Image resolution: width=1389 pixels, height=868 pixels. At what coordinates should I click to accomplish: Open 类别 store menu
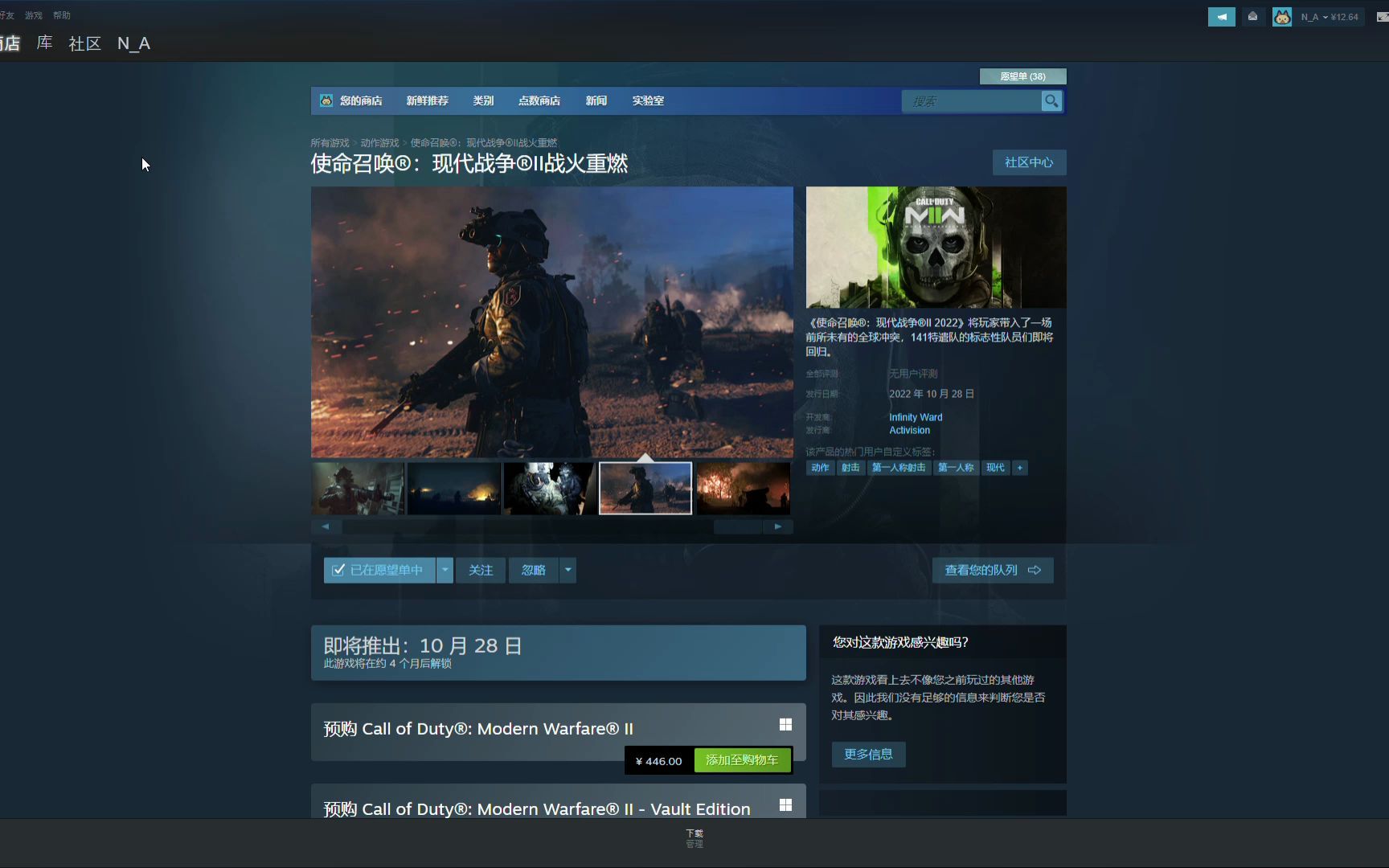point(483,100)
